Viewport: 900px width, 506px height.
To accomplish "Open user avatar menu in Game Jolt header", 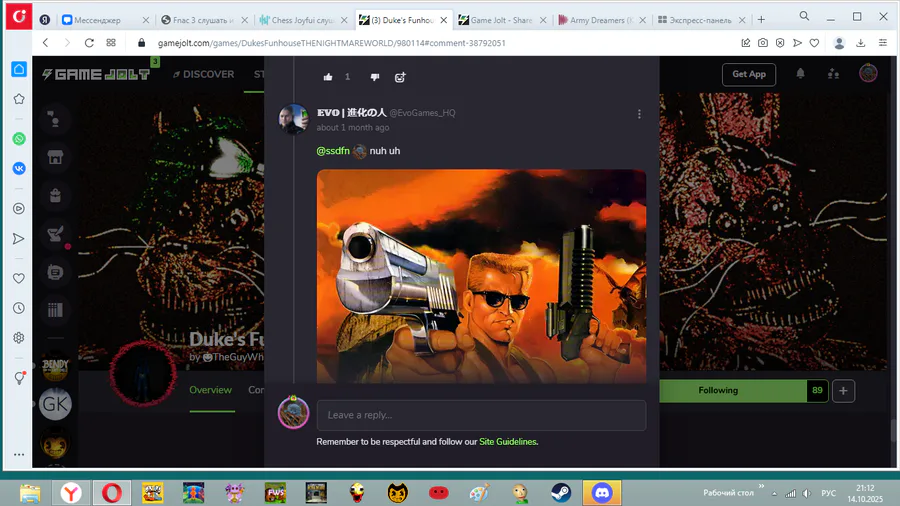I will [868, 73].
